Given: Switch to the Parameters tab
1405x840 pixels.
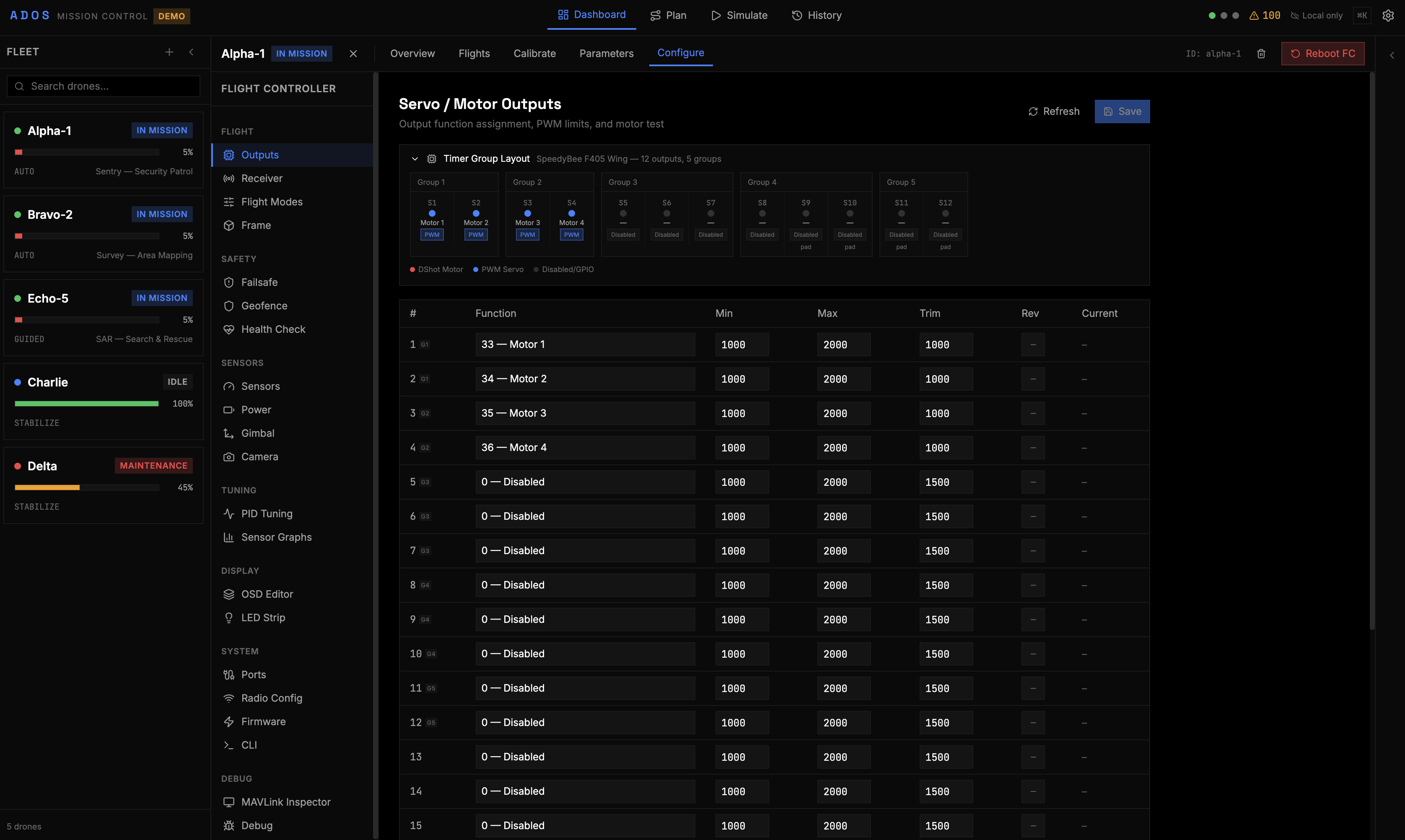Looking at the screenshot, I should tap(606, 53).
